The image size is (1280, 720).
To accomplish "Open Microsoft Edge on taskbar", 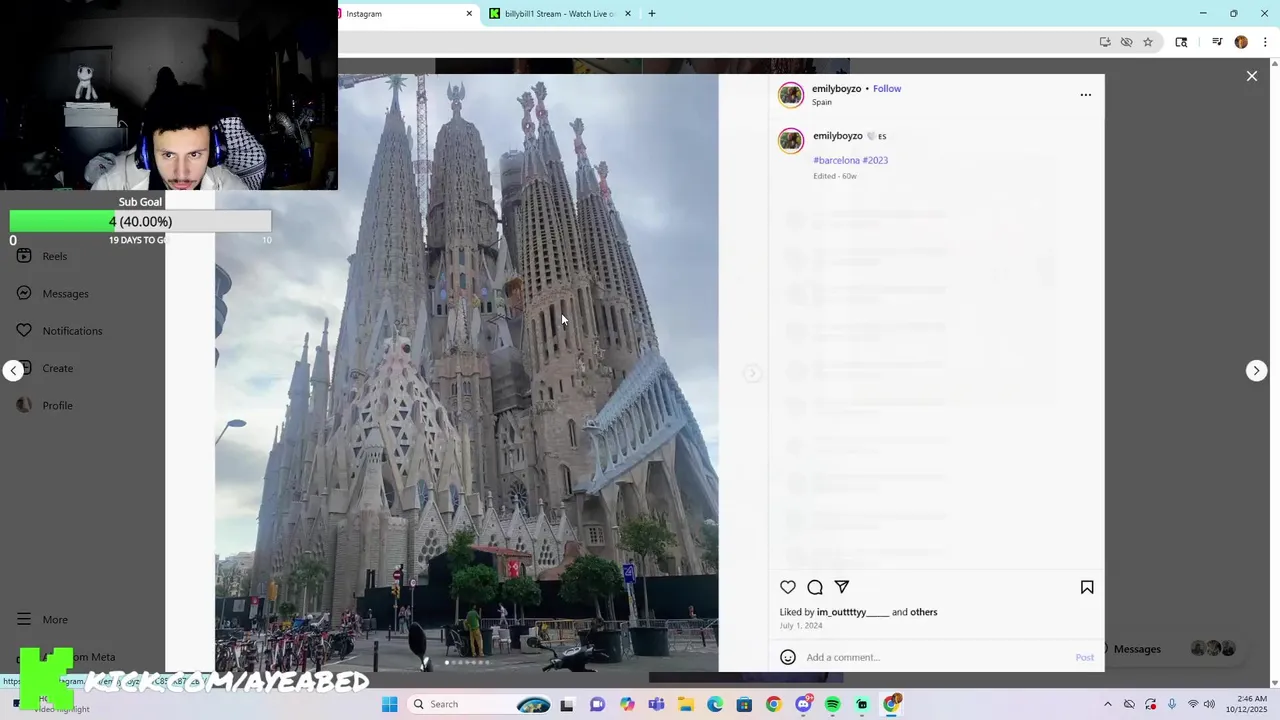I will tap(715, 704).
